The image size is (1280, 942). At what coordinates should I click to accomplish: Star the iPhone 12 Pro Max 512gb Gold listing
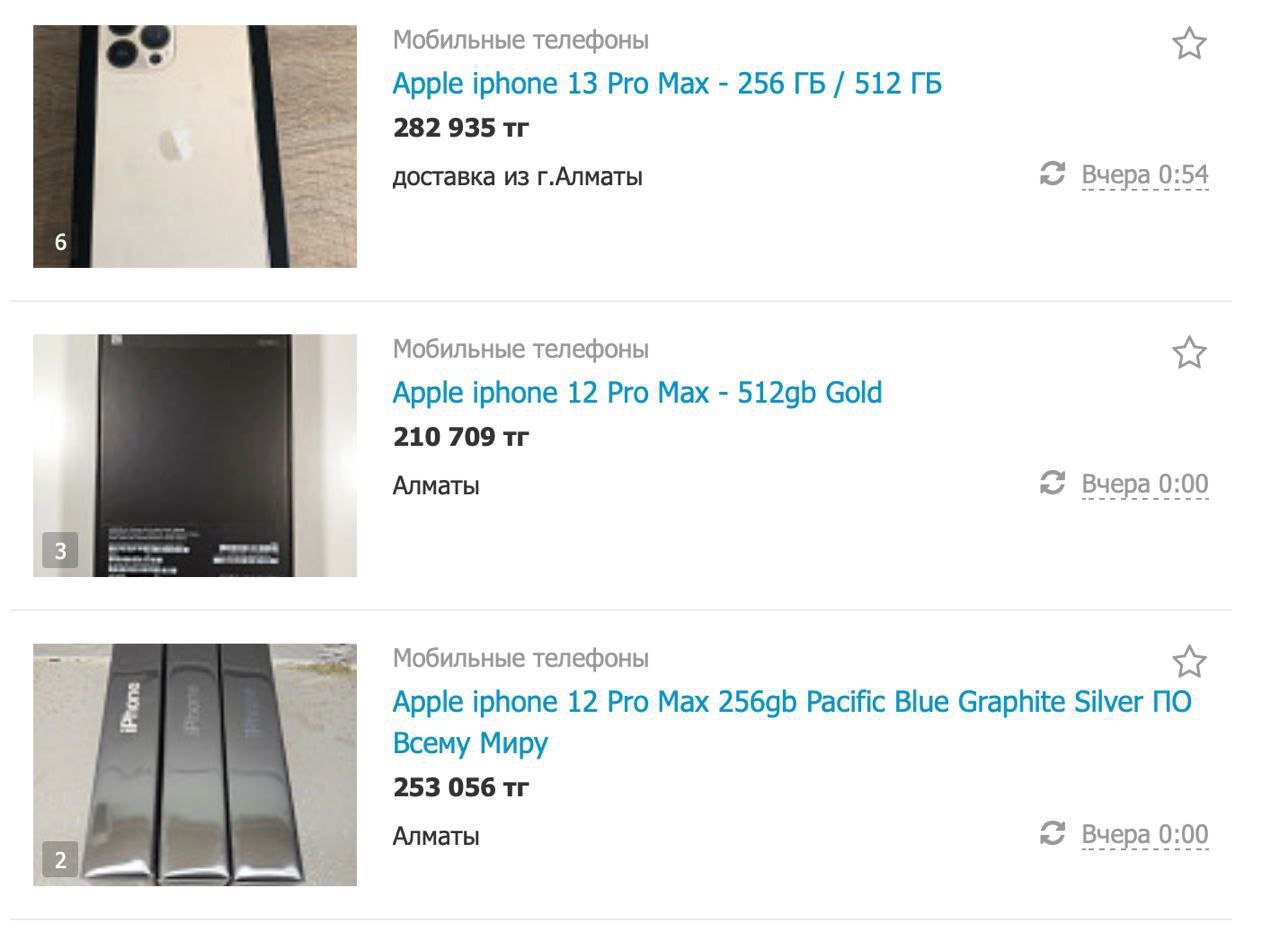click(x=1189, y=353)
